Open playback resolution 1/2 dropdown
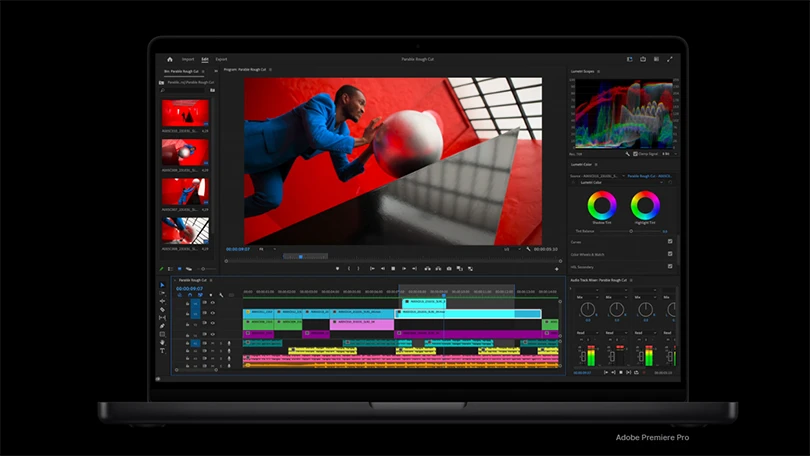Screen dimensions: 810x456 pos(511,249)
